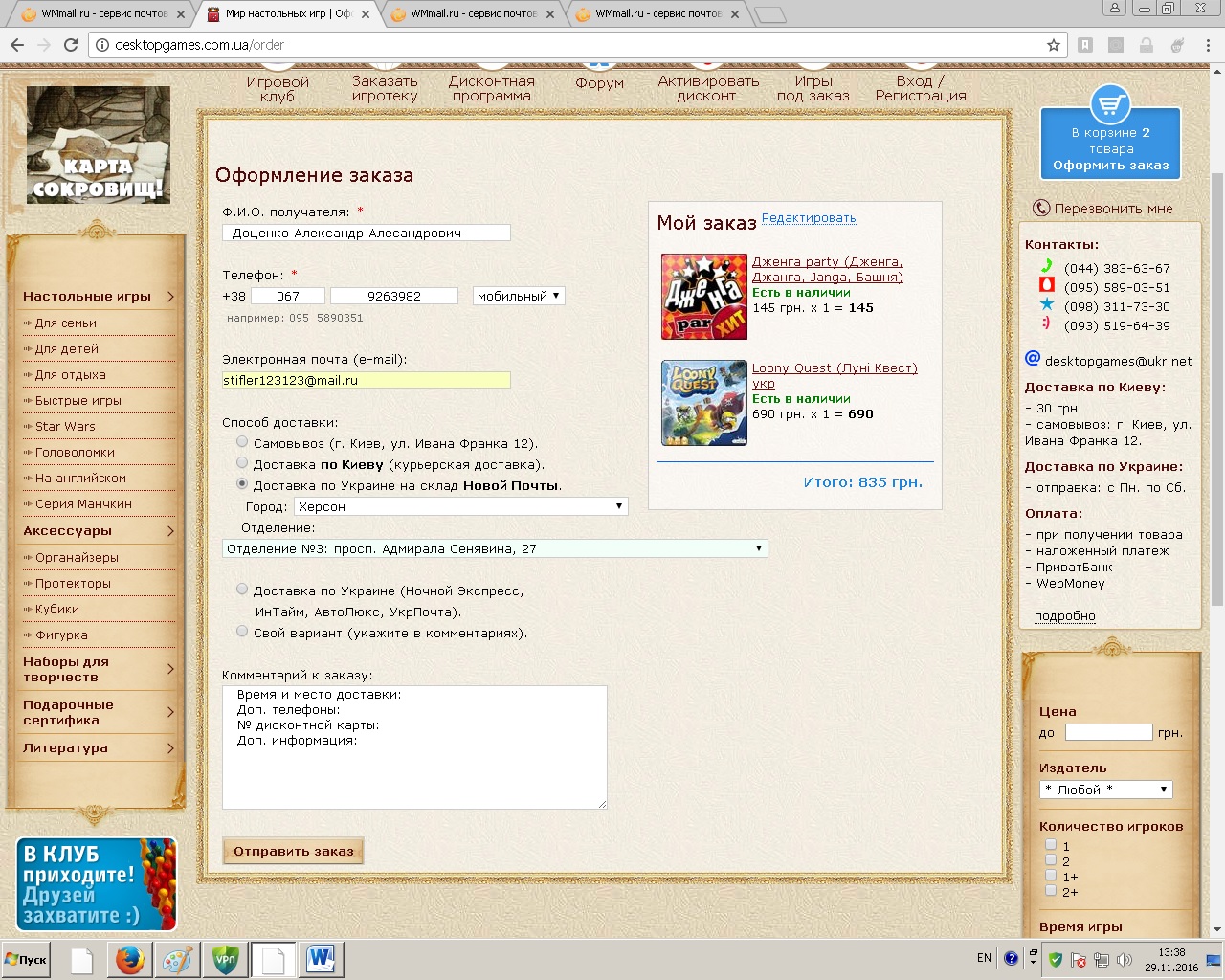Open Дисконтная программа menu item

click(x=492, y=89)
